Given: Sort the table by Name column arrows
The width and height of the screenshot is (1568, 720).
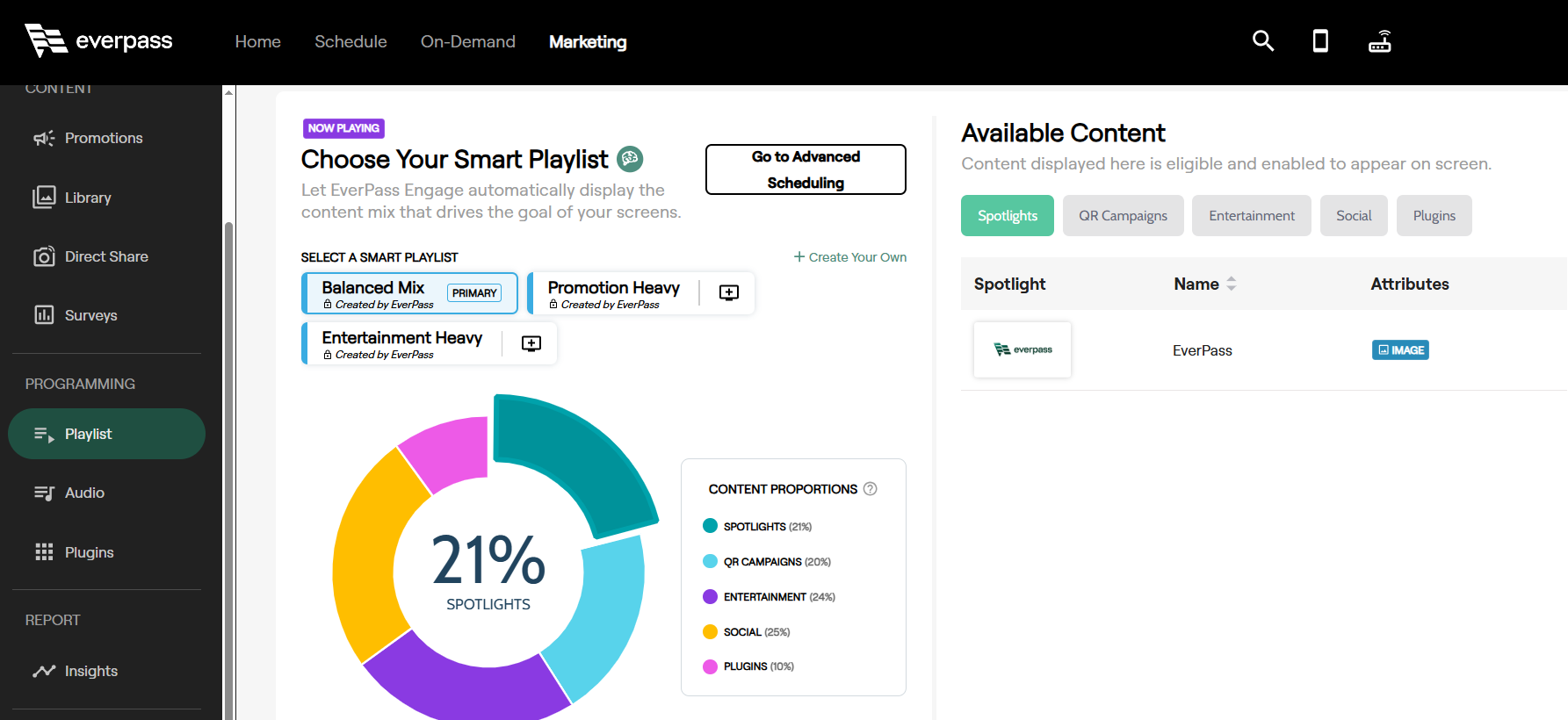Looking at the screenshot, I should click(1231, 284).
